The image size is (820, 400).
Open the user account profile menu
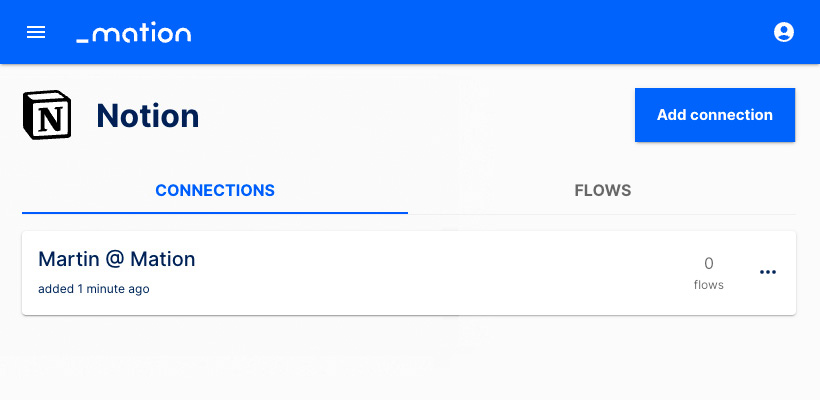[783, 32]
